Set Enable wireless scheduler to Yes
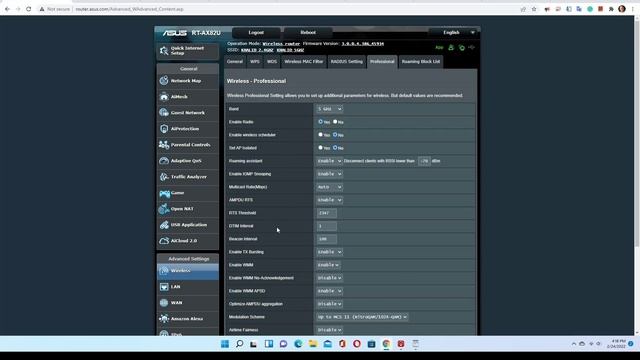This screenshot has width=640, height=360. coord(320,135)
